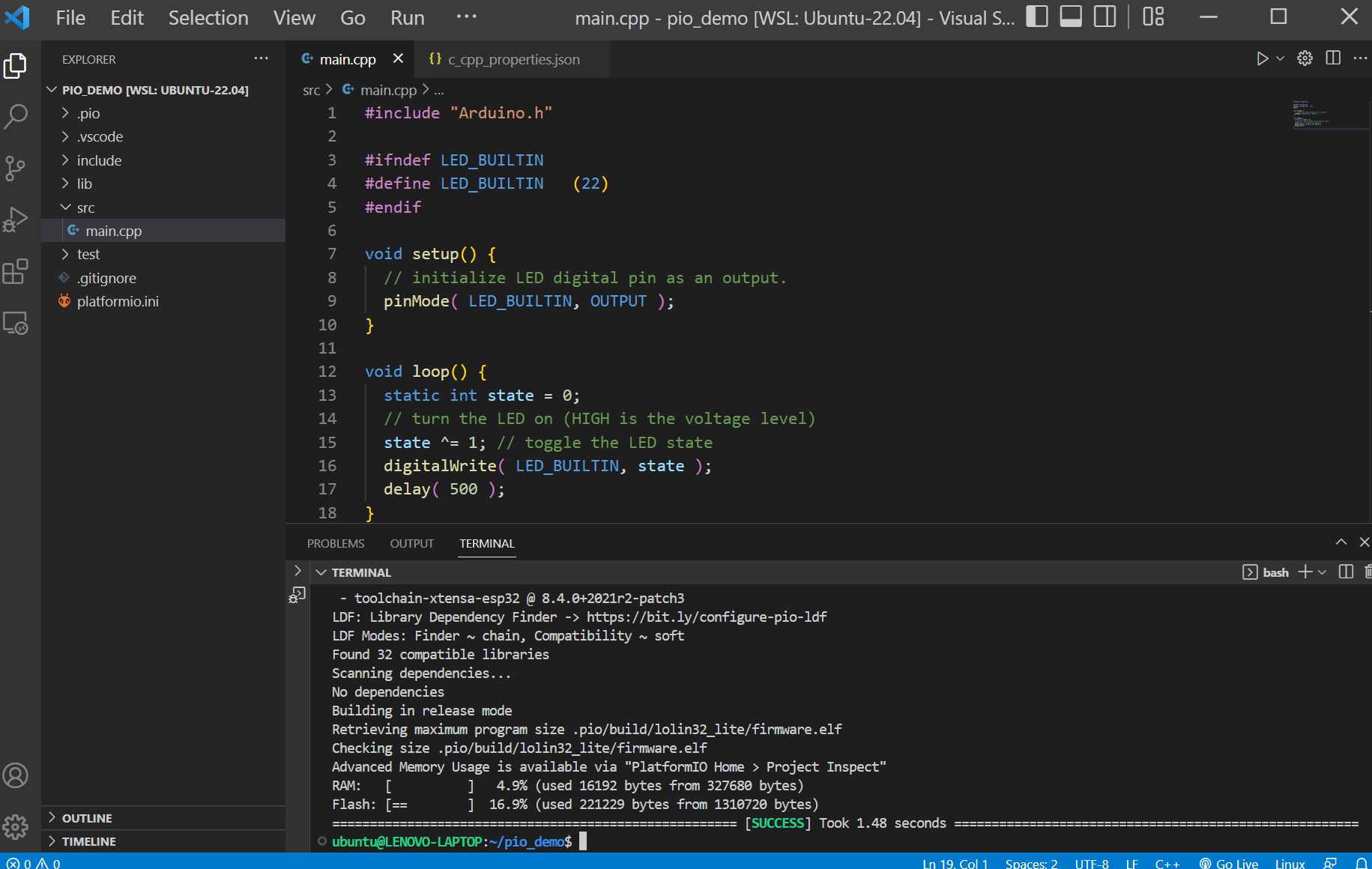Open the PlatformIO sidebar view
Screen dimensions: 1372x869
point(16,323)
